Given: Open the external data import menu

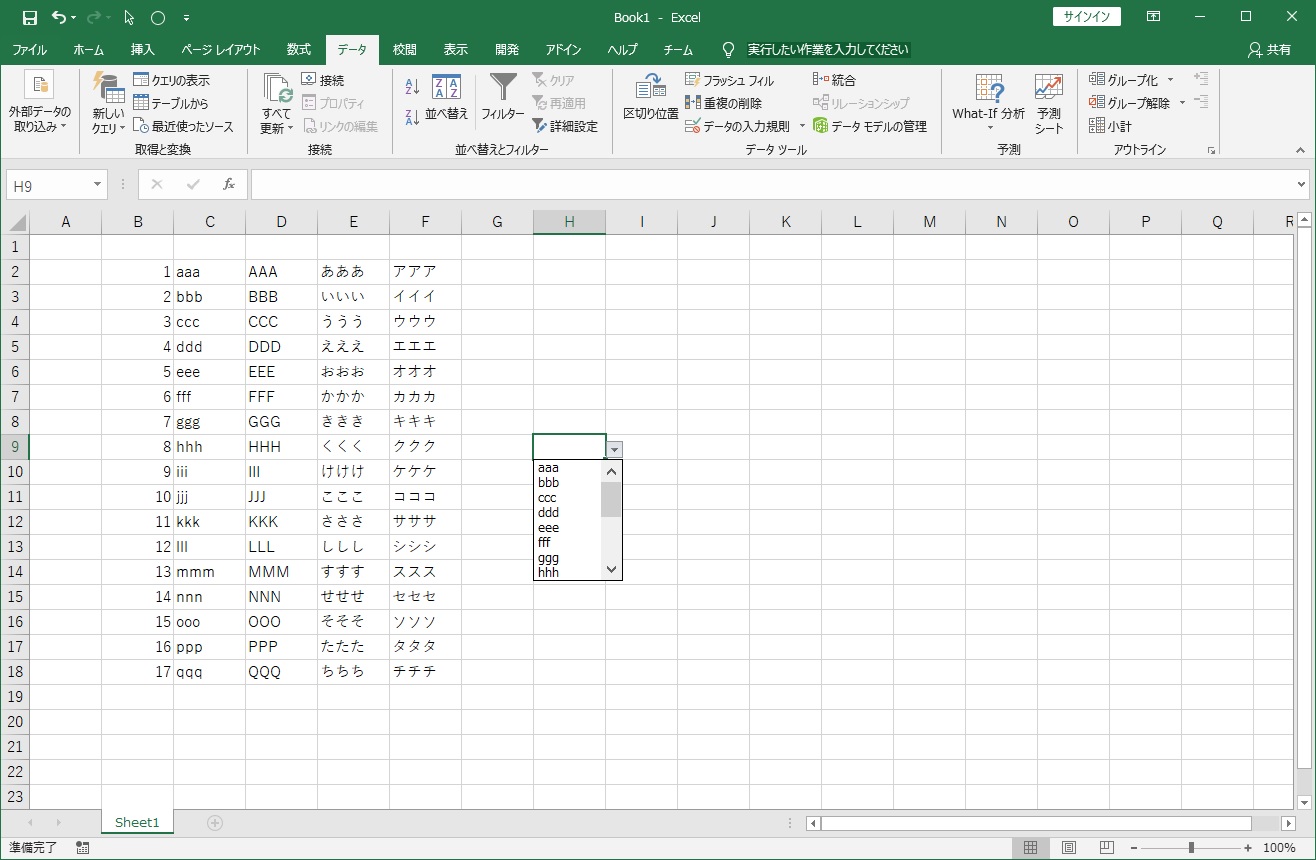Looking at the screenshot, I should 40,105.
